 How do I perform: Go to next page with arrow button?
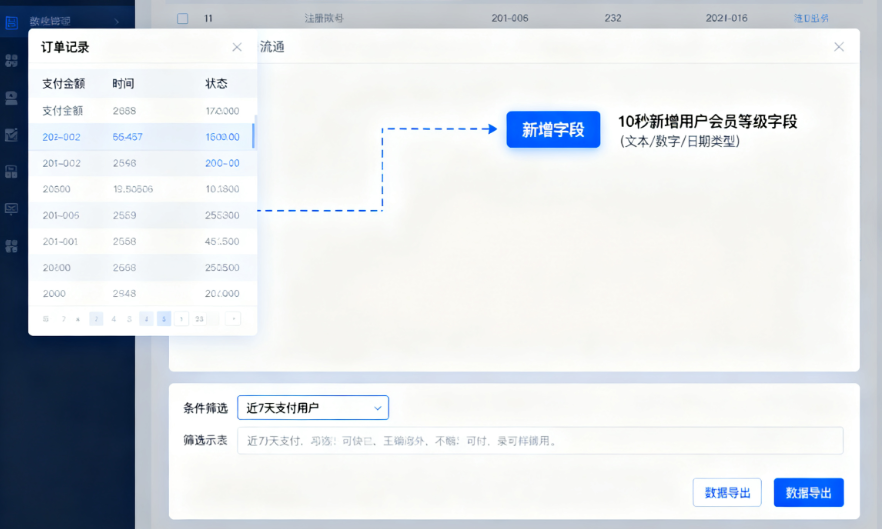tap(233, 319)
